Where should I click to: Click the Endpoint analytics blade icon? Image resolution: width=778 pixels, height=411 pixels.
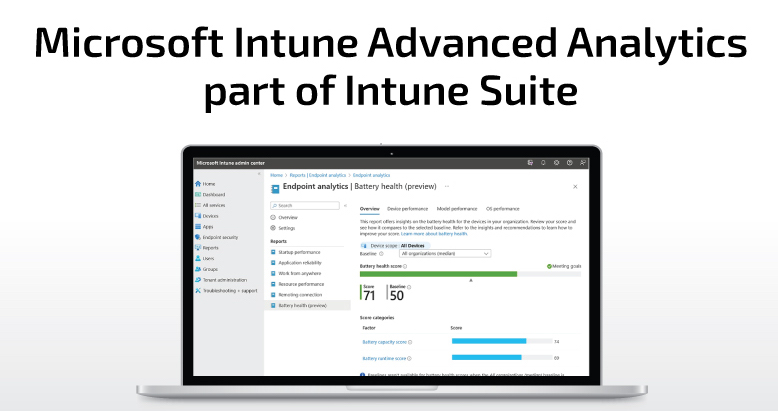(x=275, y=188)
